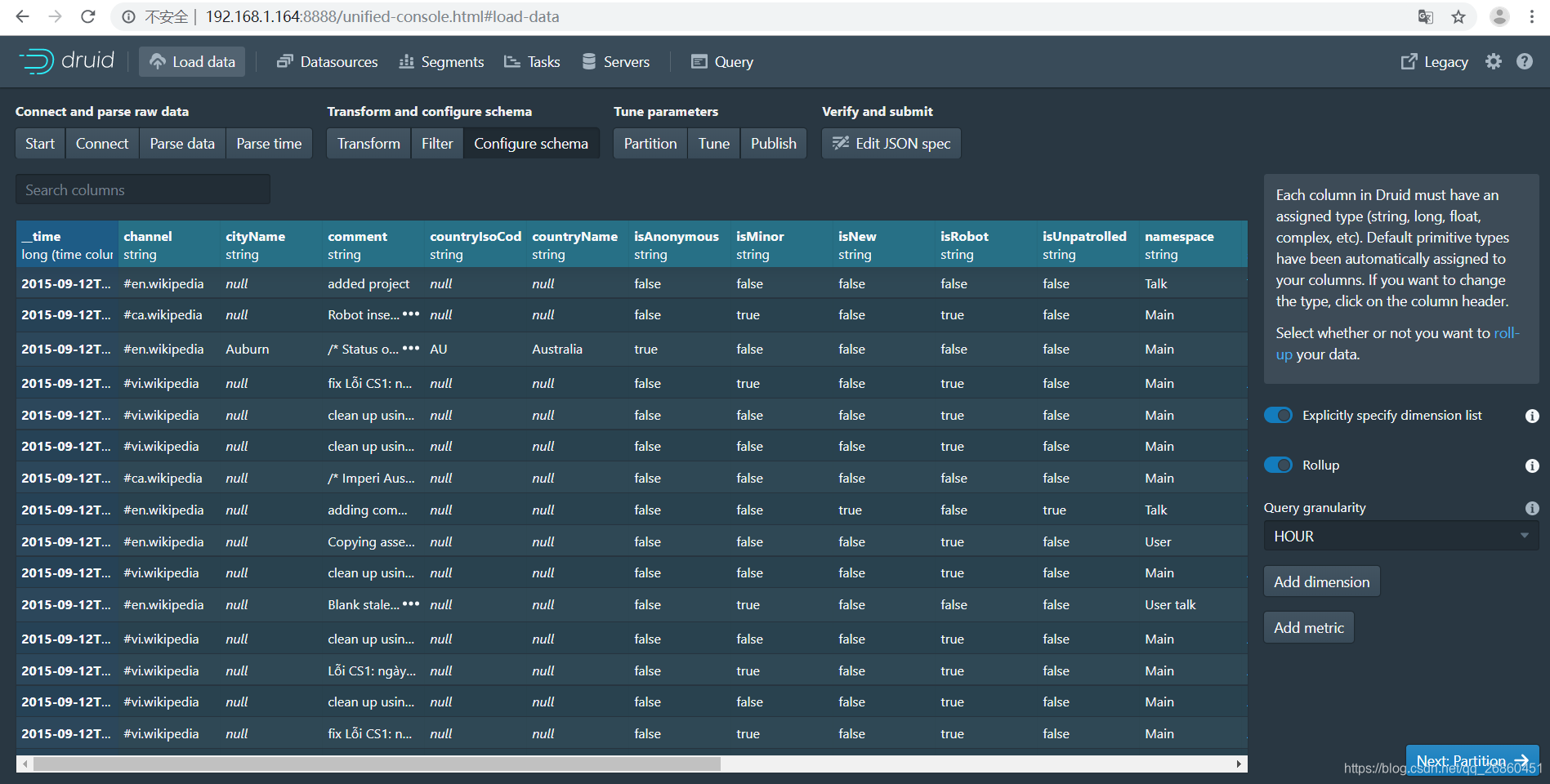This screenshot has width=1550, height=784.
Task: Expand truncated comment 'Blank stale...' ellipsis
Action: pyautogui.click(x=411, y=604)
